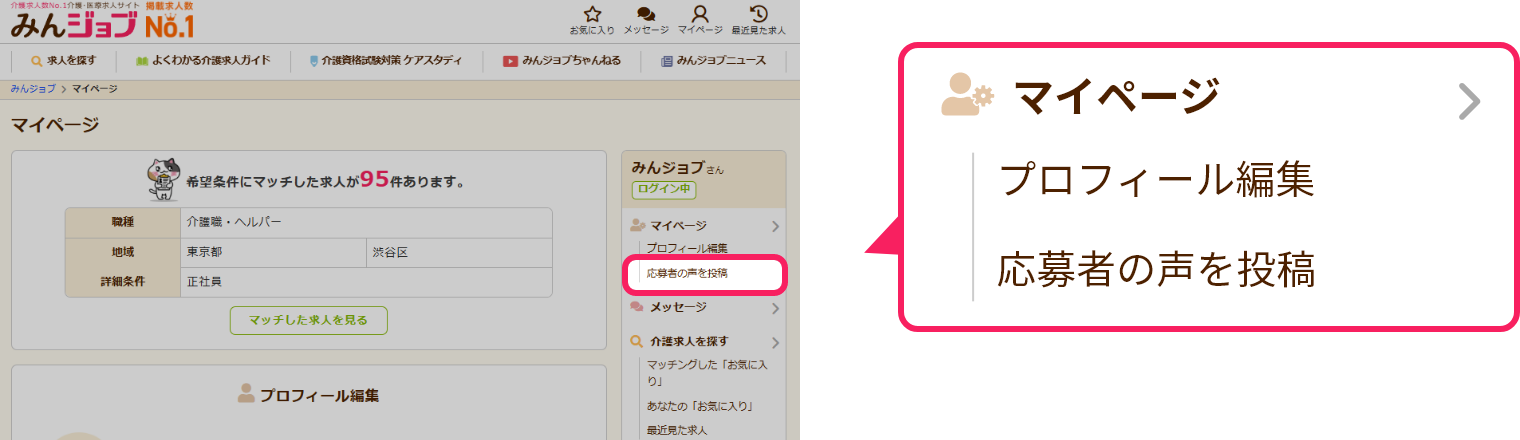Open よくわかる介護求人ガイド navigation item

coord(203,61)
